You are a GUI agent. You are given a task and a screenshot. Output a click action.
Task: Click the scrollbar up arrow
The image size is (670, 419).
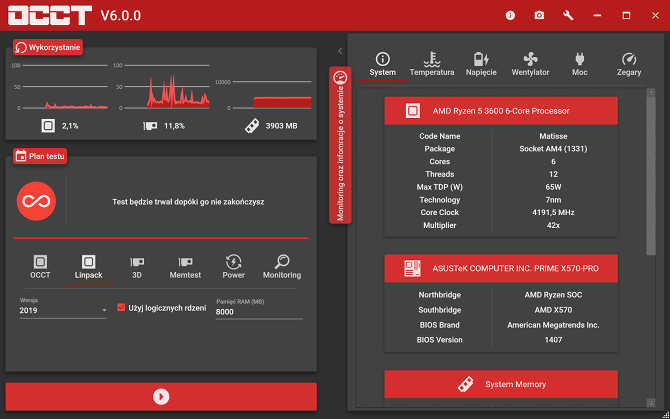click(651, 92)
